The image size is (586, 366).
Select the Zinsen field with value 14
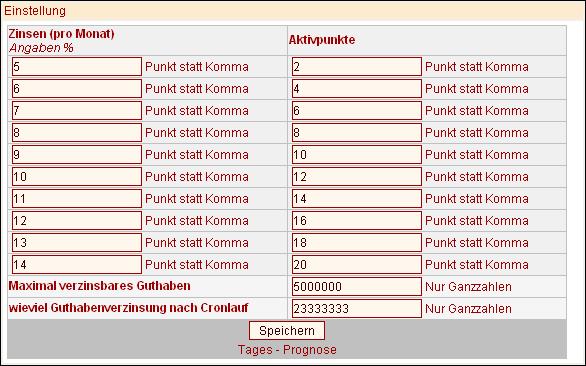77,265
